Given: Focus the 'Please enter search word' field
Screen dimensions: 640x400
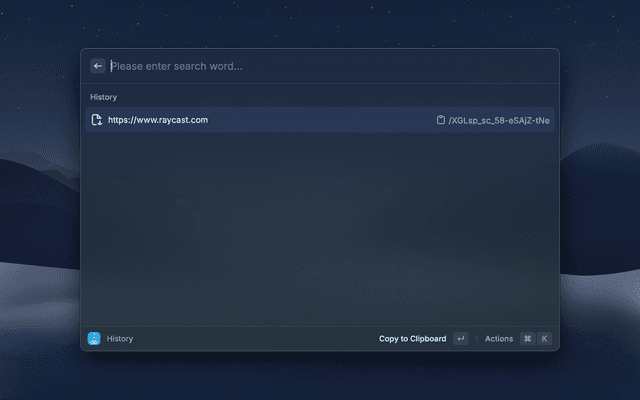Looking at the screenshot, I should 250,66.
